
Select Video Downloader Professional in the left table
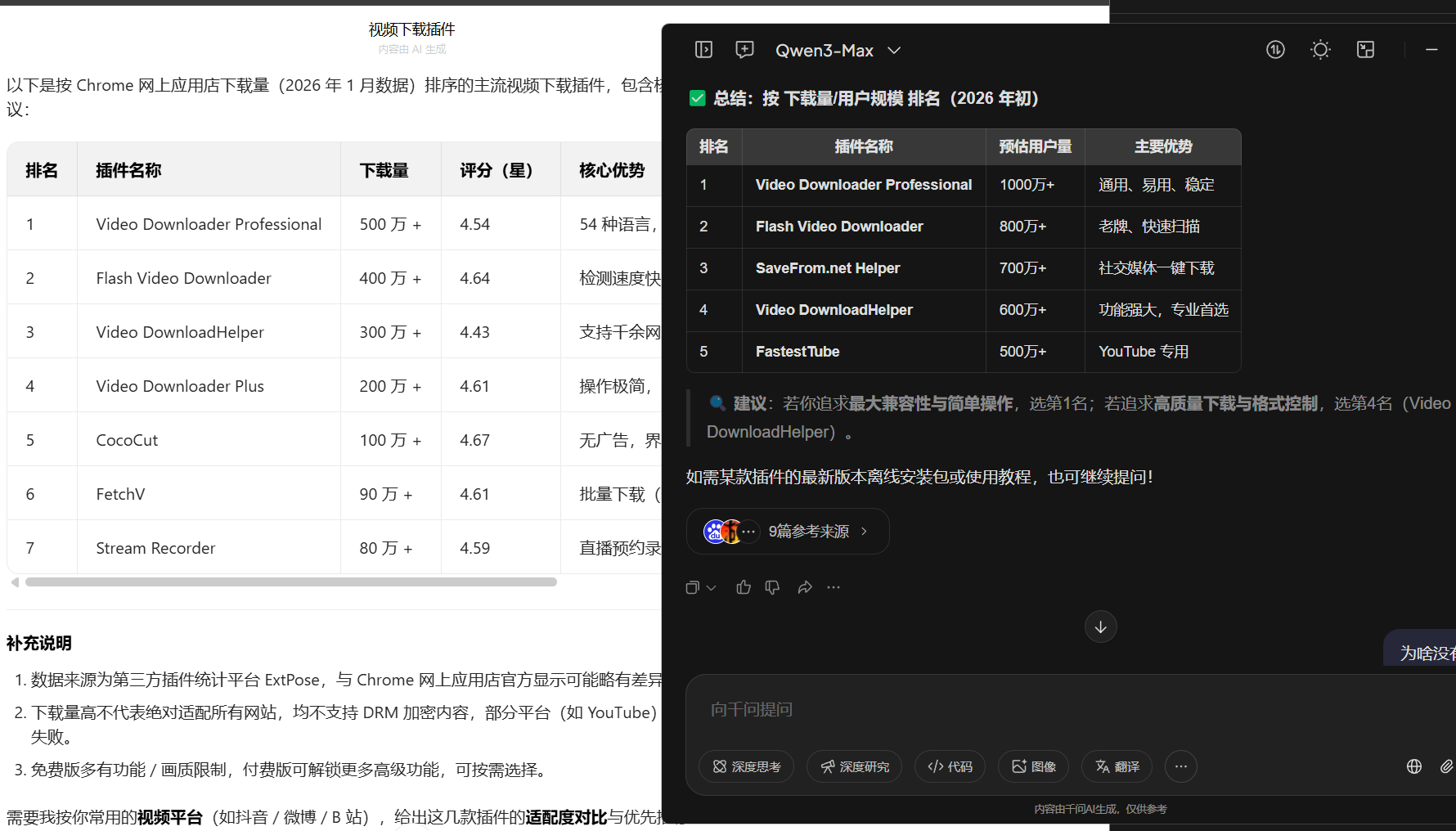209,224
